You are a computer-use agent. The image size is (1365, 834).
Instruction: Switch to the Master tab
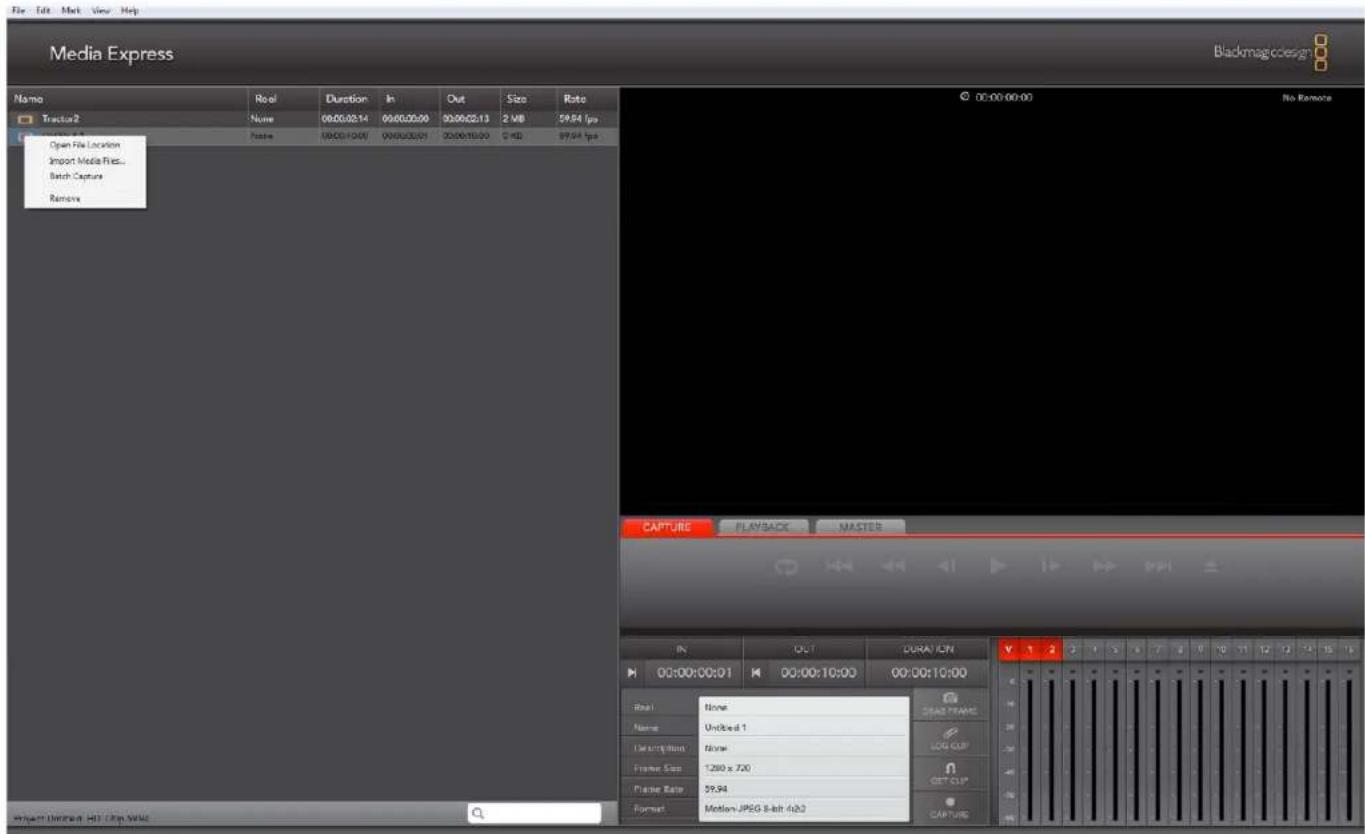[860, 527]
